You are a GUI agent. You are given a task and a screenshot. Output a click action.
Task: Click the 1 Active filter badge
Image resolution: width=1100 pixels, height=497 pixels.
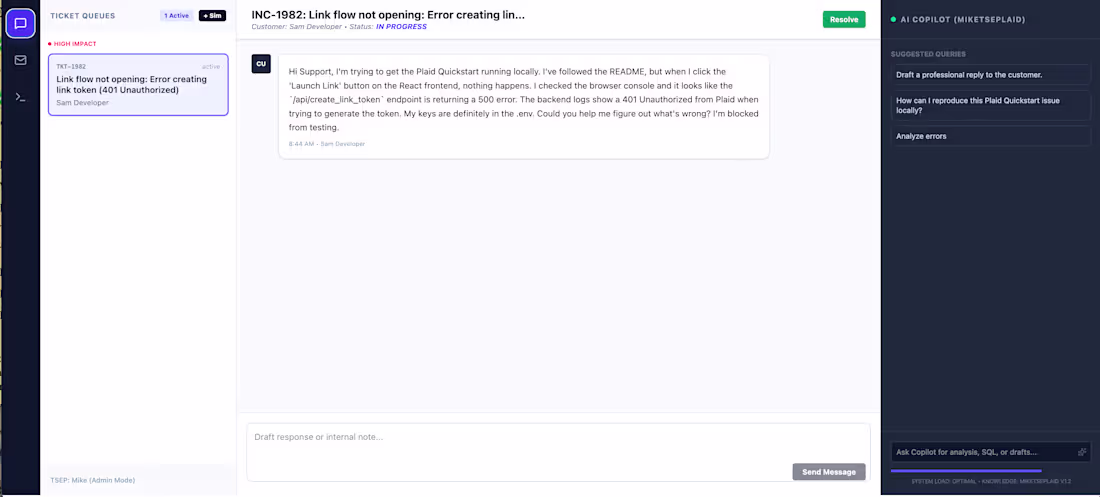[177, 15]
